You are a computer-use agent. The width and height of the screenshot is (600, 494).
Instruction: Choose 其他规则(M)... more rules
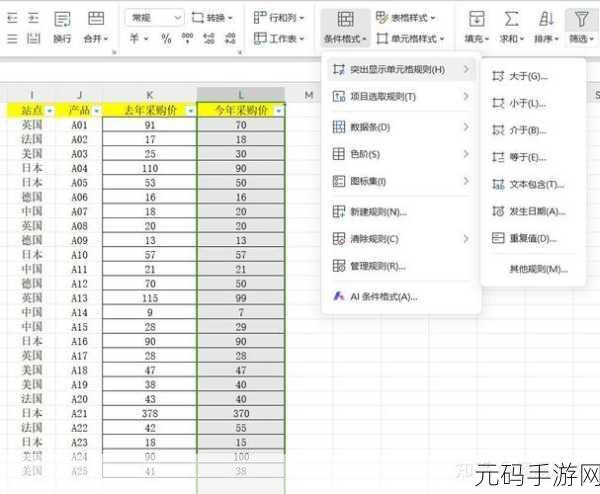533,269
